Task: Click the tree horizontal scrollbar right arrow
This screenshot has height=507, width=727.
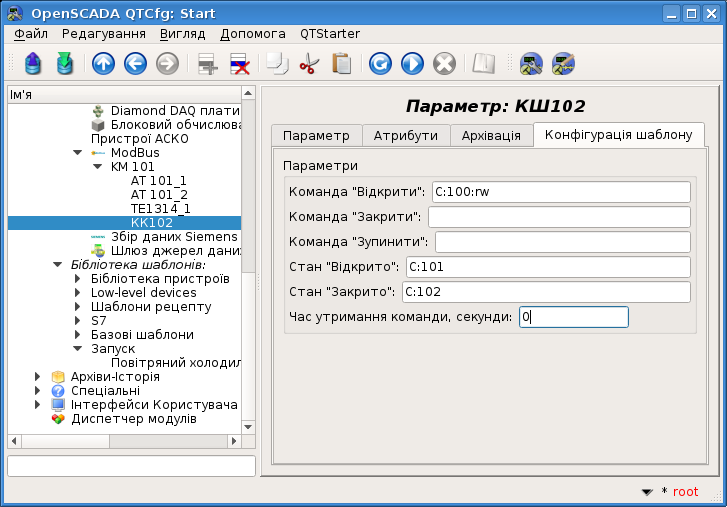Action: [234, 441]
